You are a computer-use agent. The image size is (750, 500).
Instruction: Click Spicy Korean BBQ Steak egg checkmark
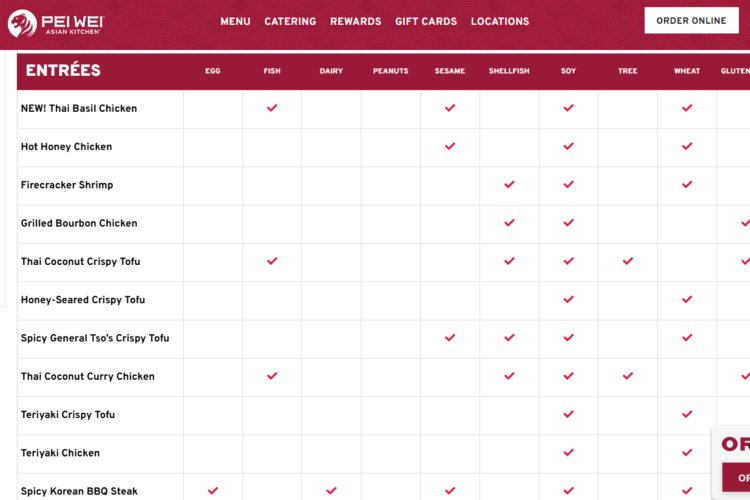point(213,491)
